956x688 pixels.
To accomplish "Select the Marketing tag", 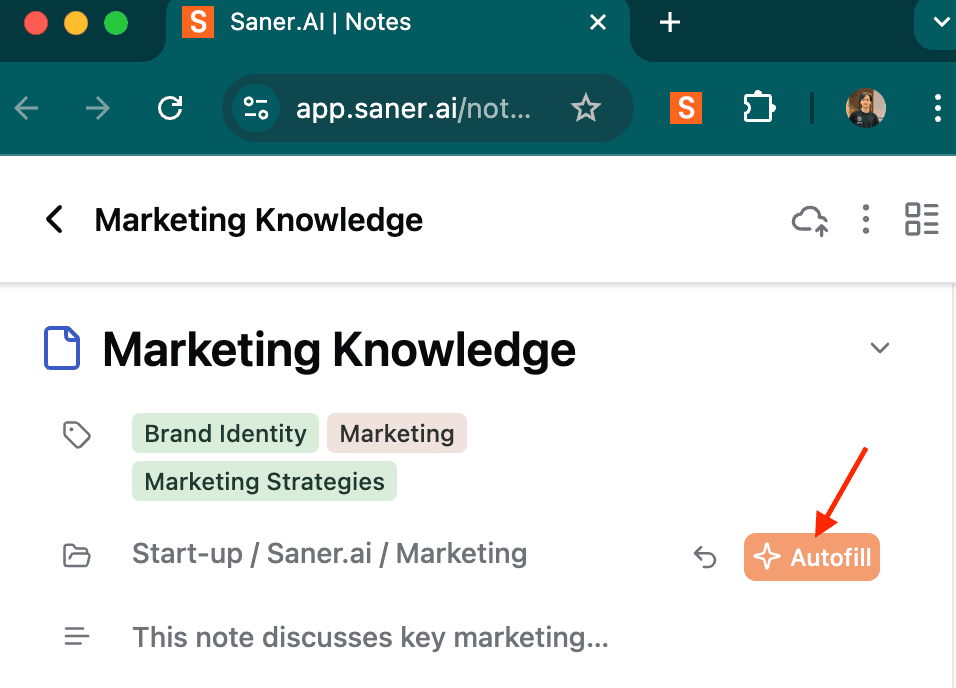I will point(397,433).
